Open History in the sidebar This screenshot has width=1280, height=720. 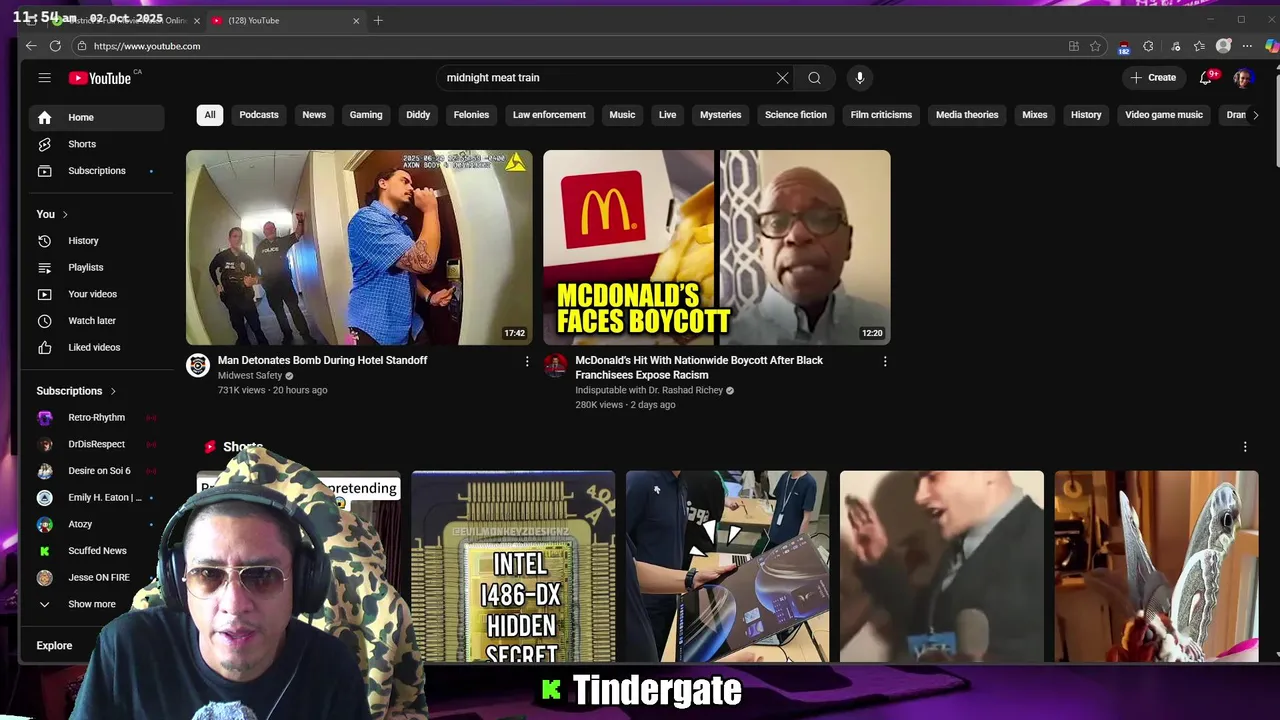(96, 241)
